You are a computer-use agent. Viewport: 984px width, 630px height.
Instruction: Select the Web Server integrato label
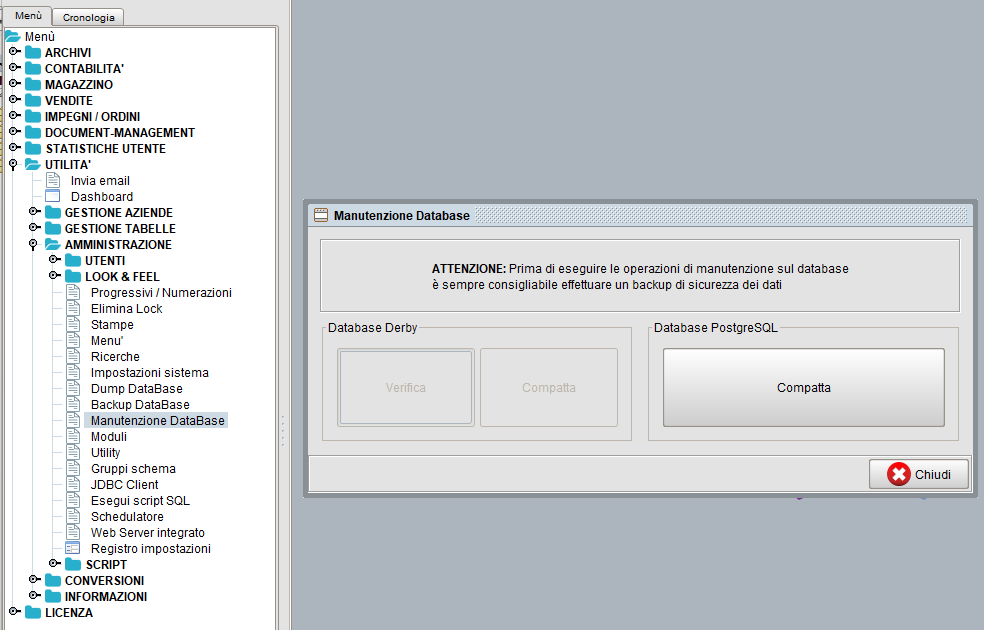coord(147,533)
